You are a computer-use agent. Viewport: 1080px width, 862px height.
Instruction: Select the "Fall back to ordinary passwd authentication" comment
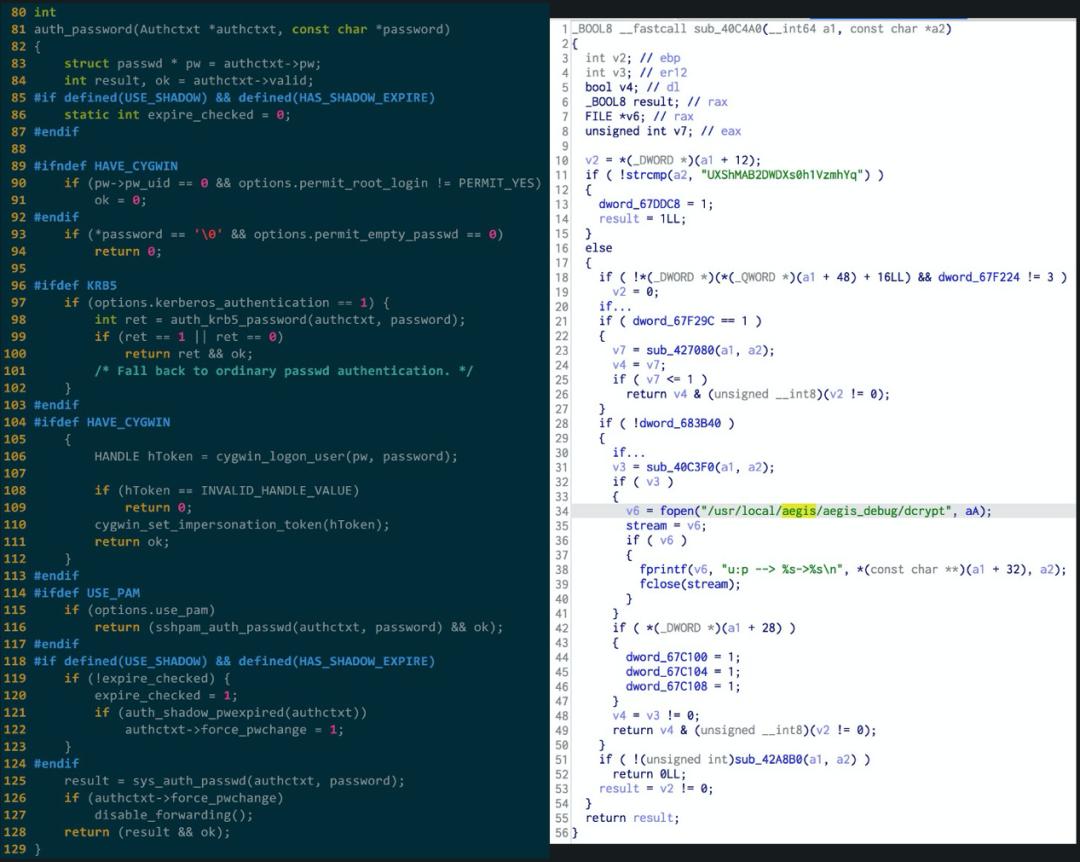(283, 371)
